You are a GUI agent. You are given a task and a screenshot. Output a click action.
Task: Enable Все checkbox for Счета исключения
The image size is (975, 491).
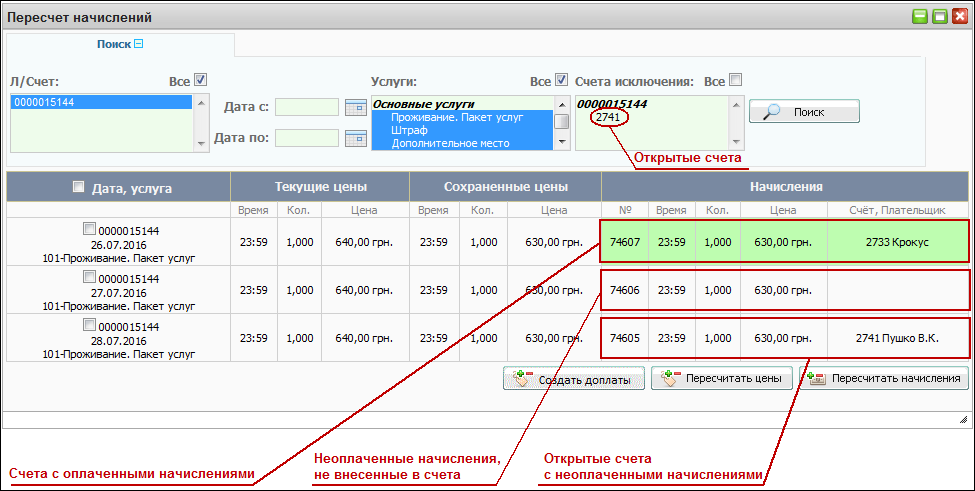point(736,80)
